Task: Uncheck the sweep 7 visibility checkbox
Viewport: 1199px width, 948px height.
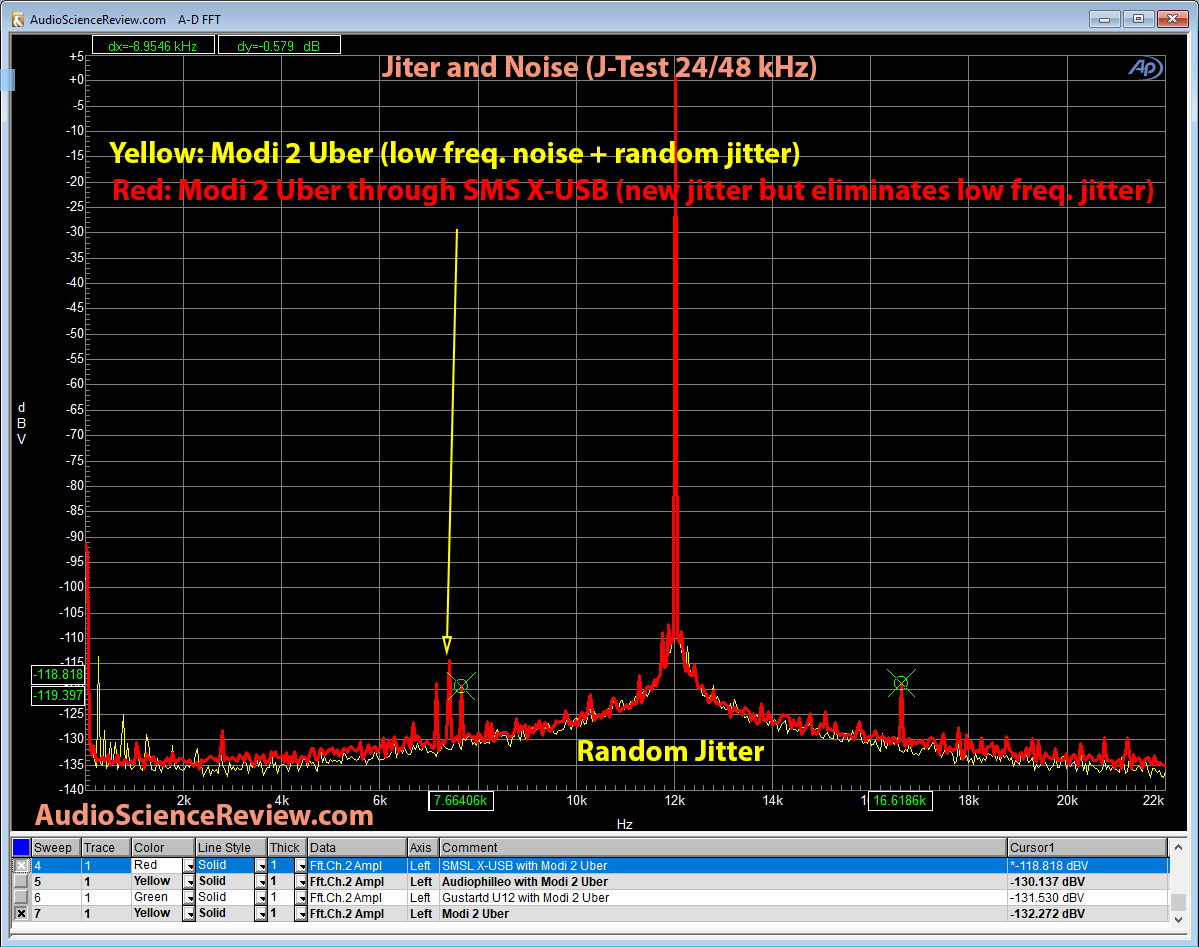Action: click(x=21, y=914)
